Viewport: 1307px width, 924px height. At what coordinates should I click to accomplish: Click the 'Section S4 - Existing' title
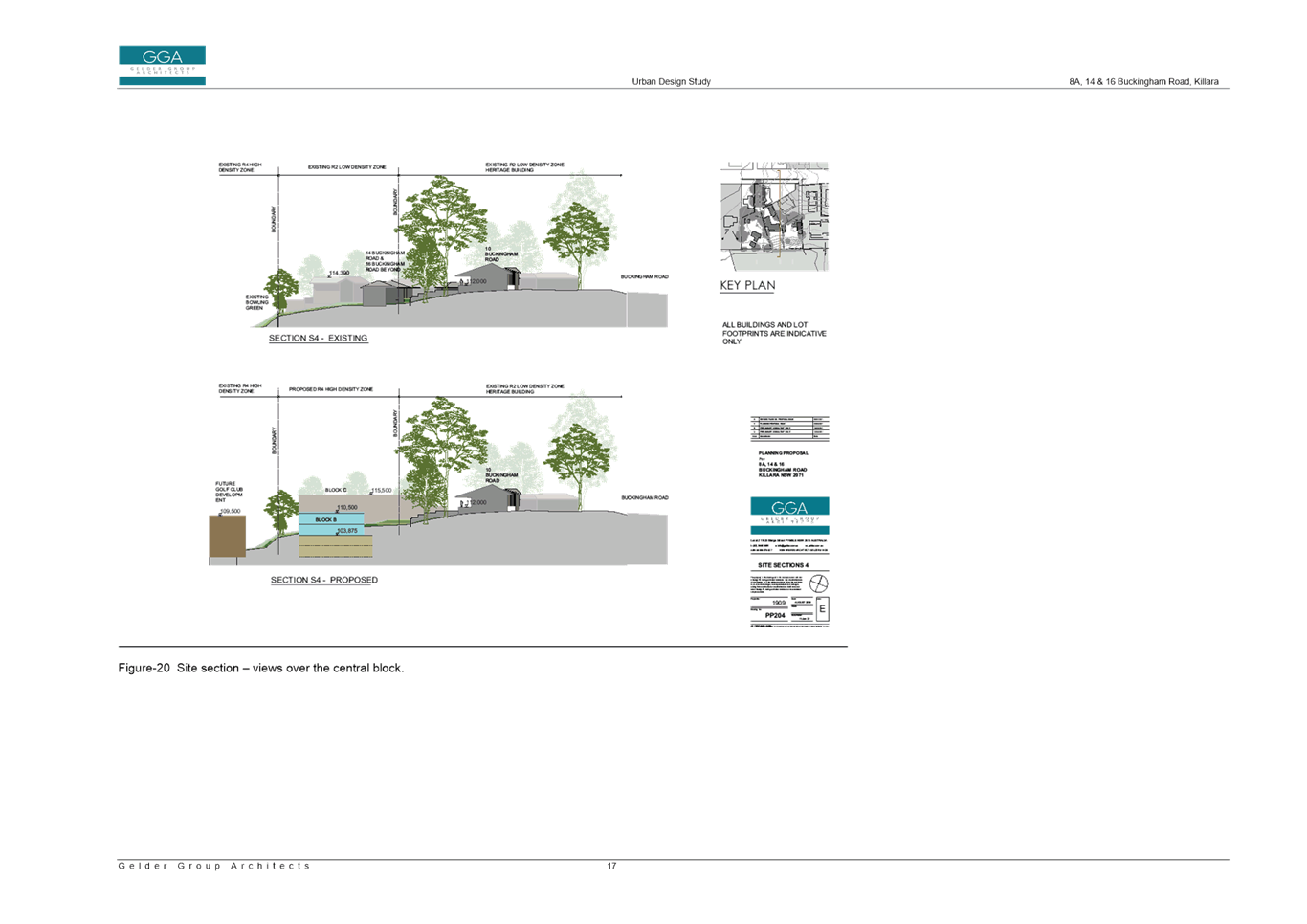tap(318, 339)
